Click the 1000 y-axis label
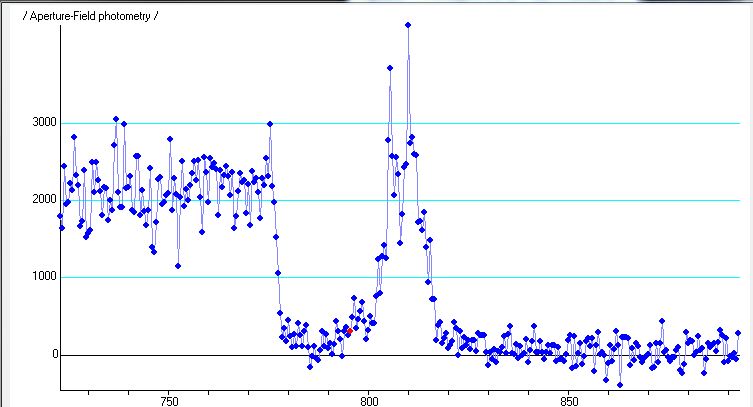Viewport: 753px width, 407px height. tap(41, 277)
